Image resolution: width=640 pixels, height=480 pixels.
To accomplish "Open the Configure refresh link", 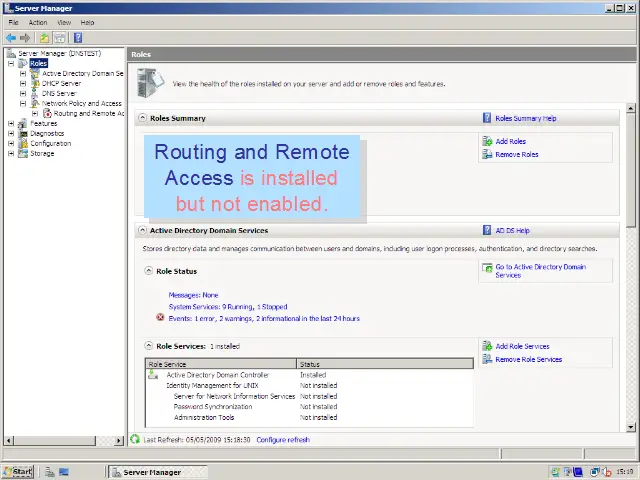I will tap(283, 440).
